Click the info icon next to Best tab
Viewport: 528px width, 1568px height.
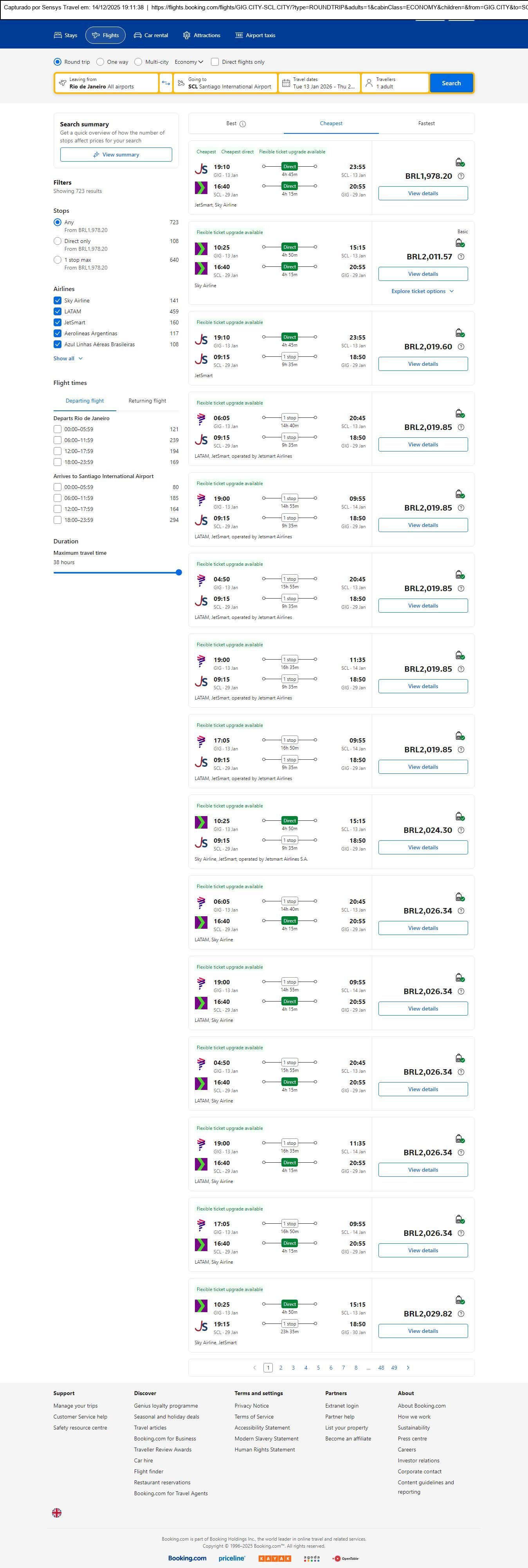tap(242, 124)
